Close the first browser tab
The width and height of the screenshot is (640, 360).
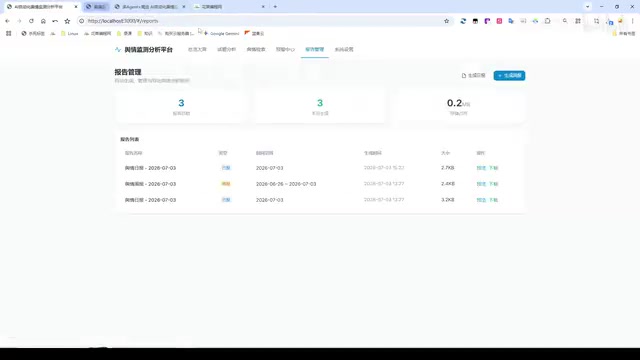pyautogui.click(x=76, y=7)
